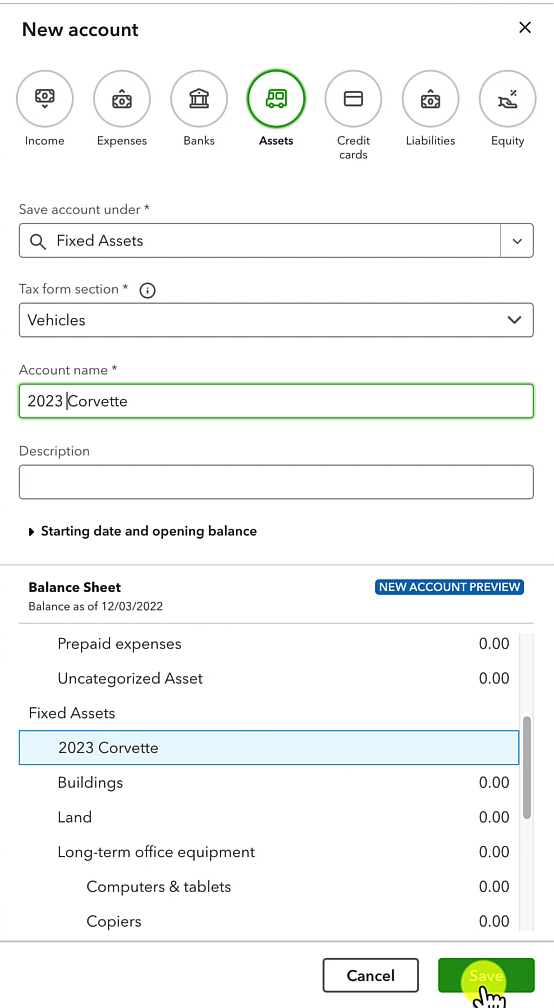Close the New account panel

(525, 28)
